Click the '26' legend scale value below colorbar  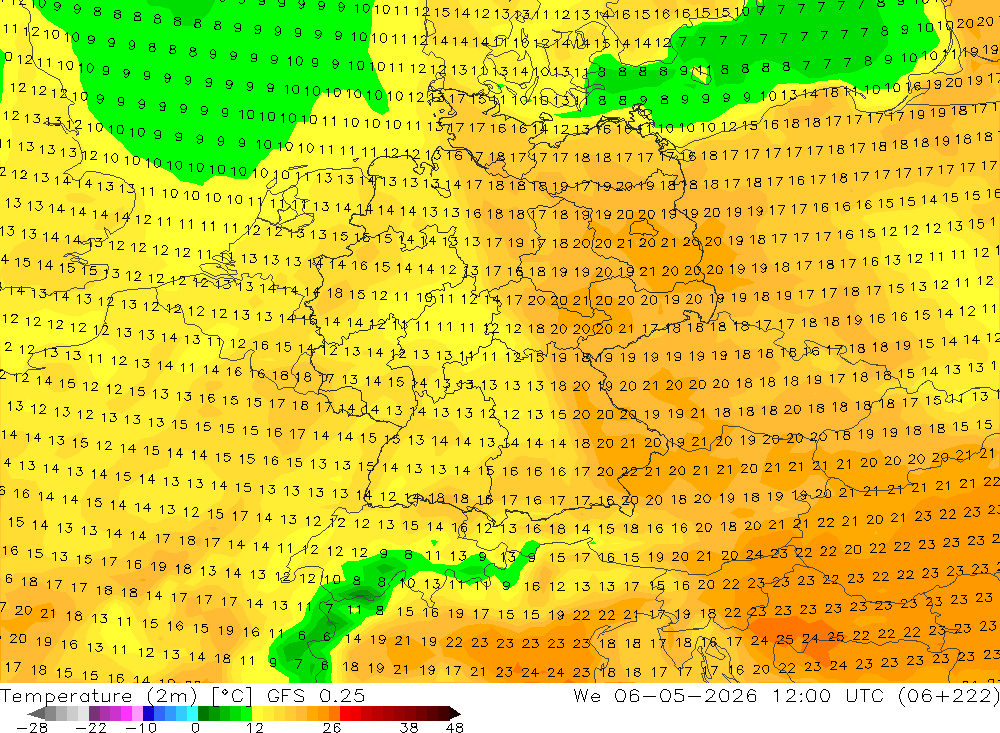pos(332,727)
